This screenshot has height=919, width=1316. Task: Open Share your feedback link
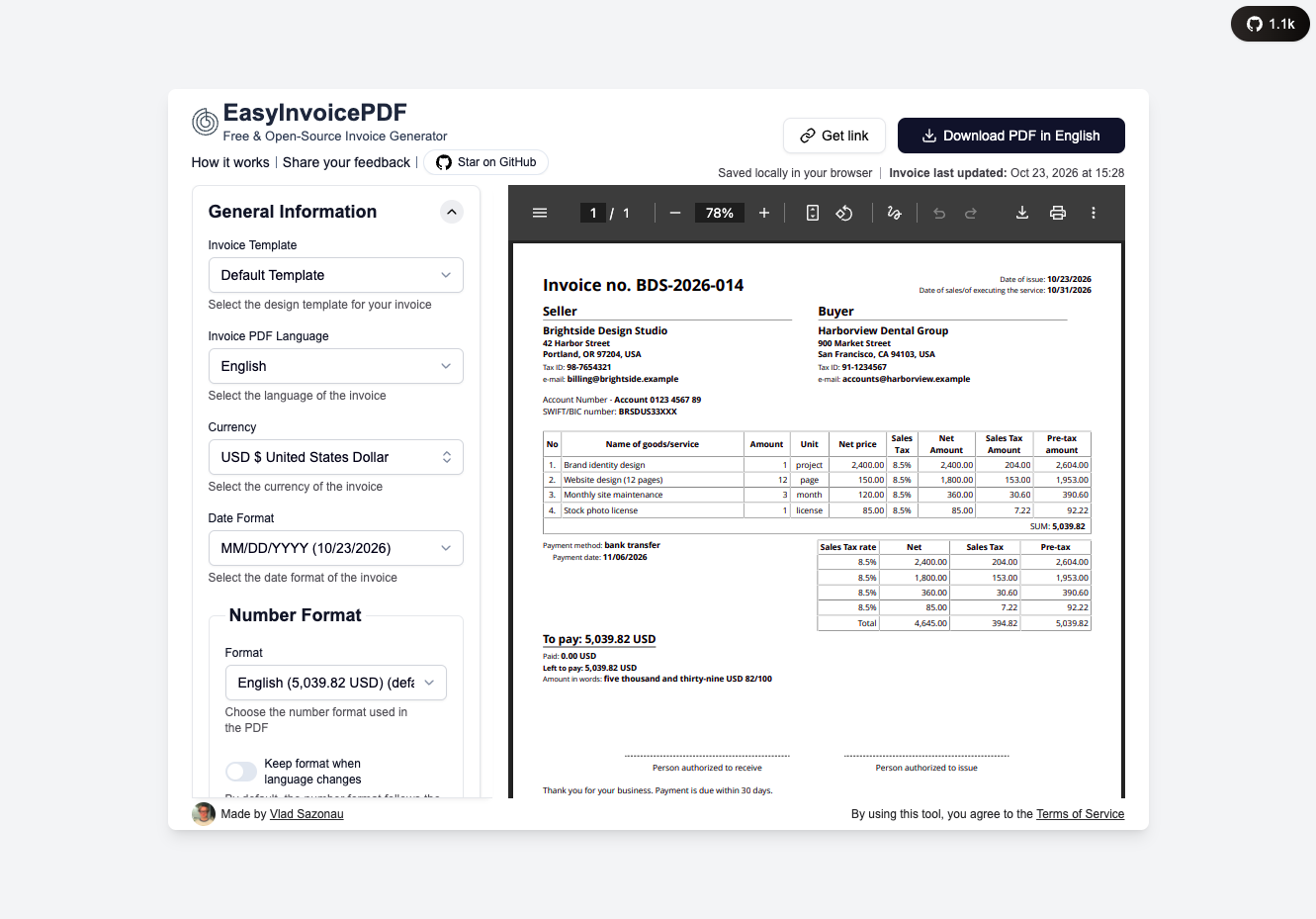[346, 162]
